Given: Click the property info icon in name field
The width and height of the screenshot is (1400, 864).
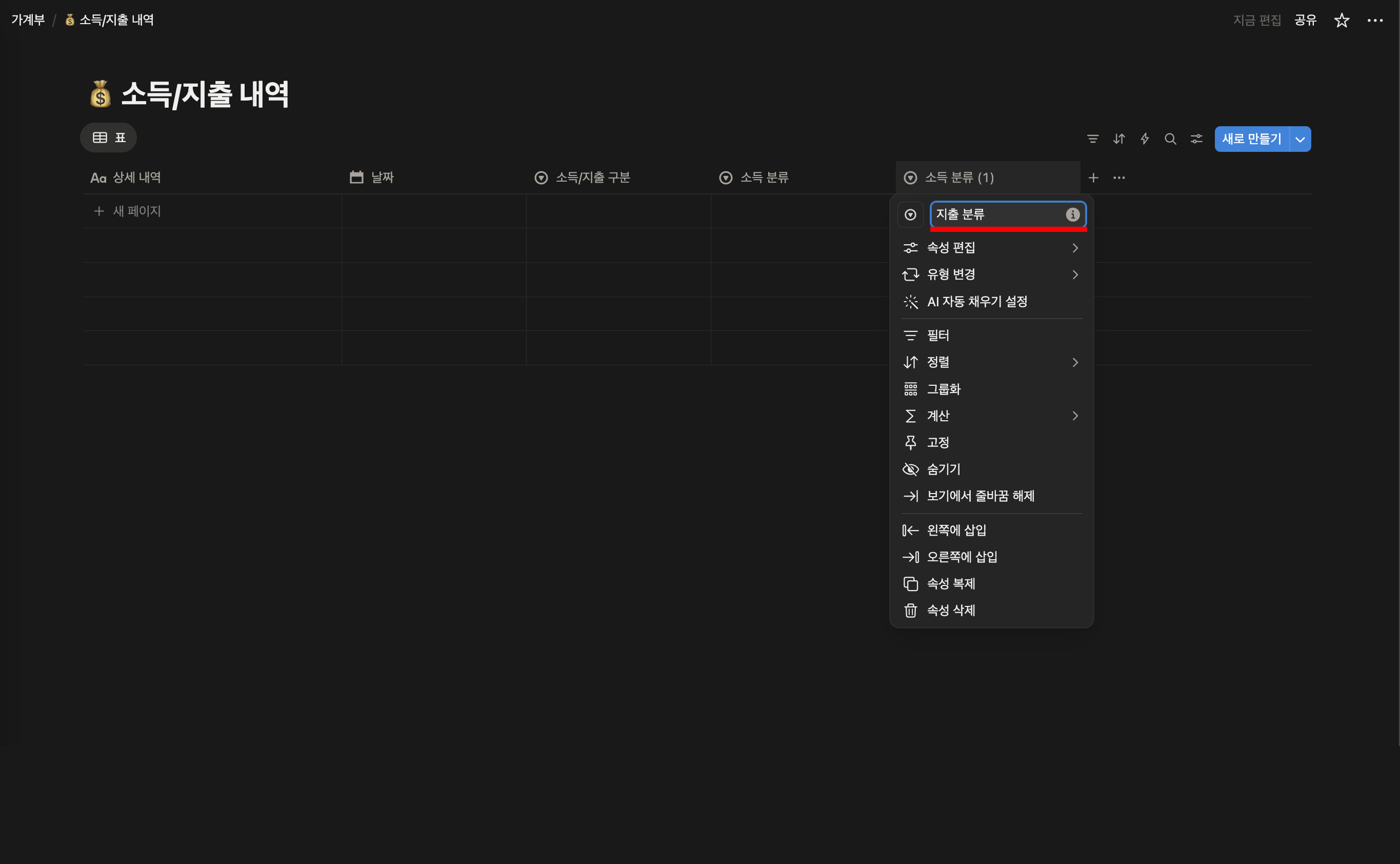Looking at the screenshot, I should (1072, 214).
